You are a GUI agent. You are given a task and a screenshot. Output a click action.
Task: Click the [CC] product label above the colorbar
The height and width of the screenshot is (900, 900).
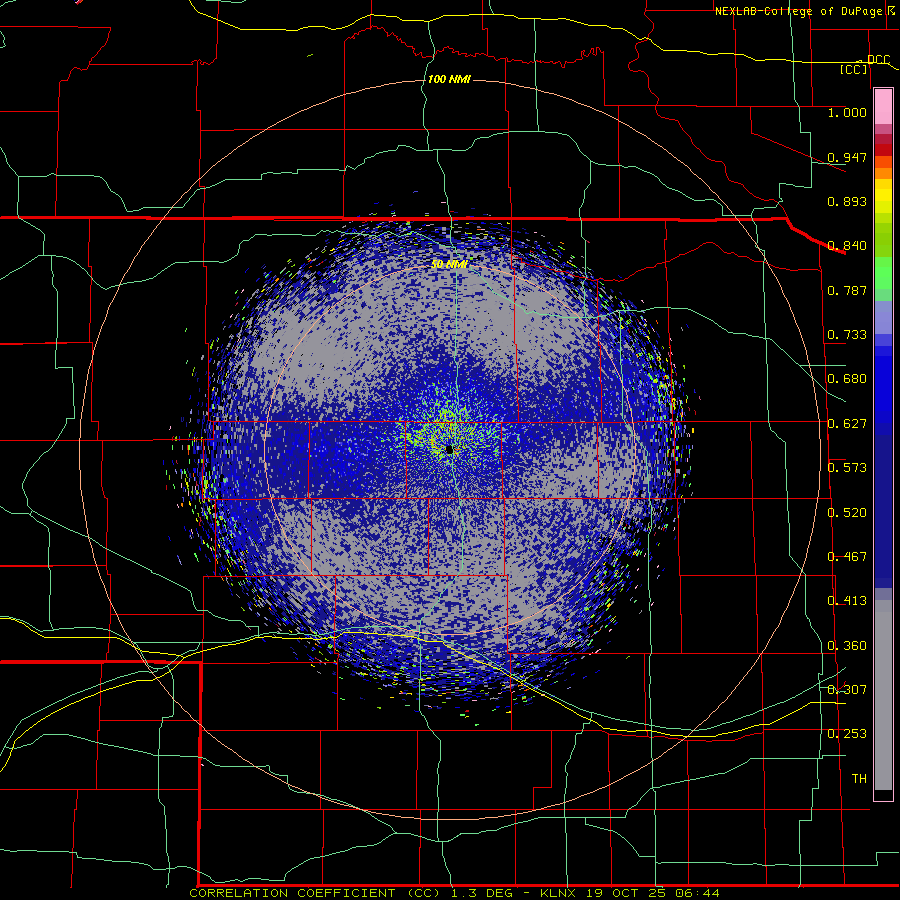(x=854, y=69)
